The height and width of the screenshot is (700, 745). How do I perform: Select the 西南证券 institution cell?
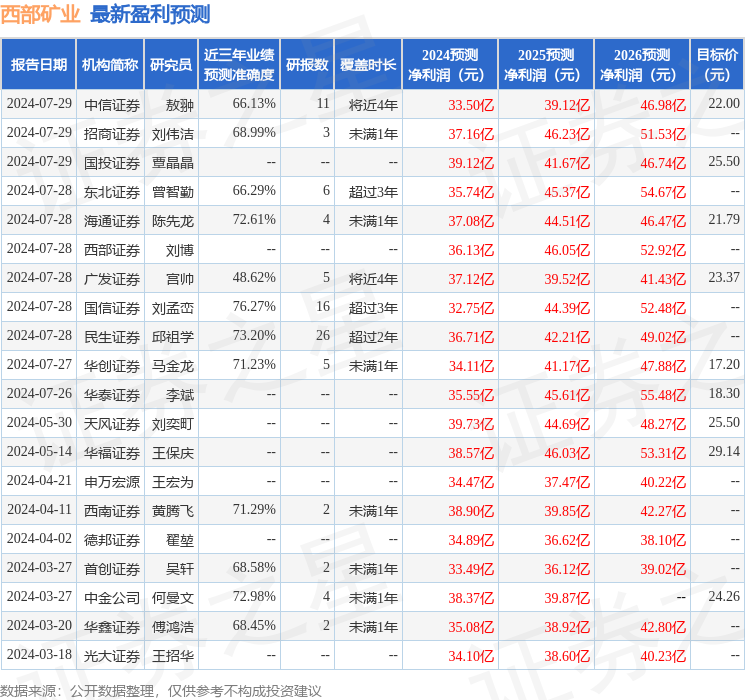[112, 510]
